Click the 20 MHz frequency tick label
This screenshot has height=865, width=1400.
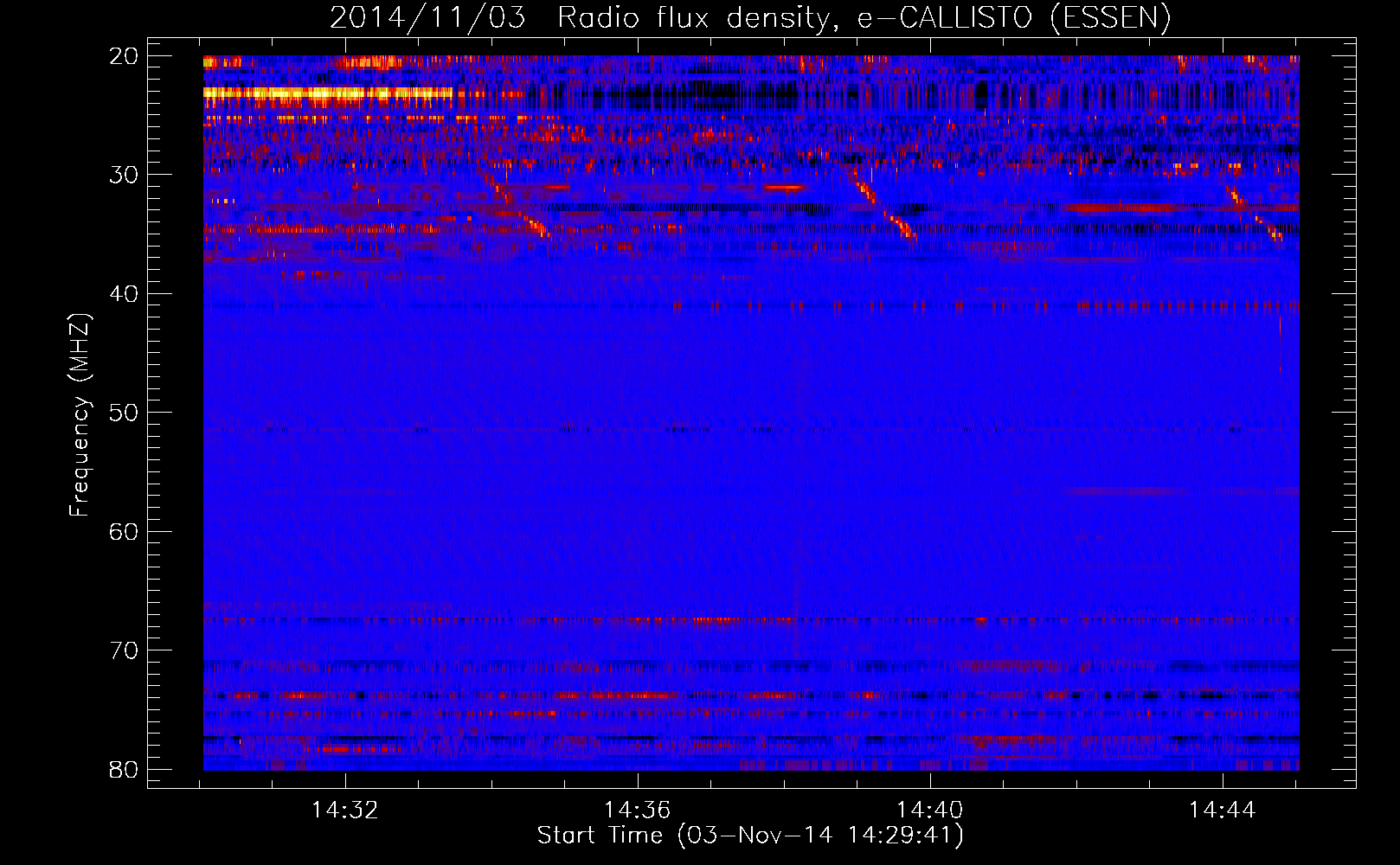point(124,56)
